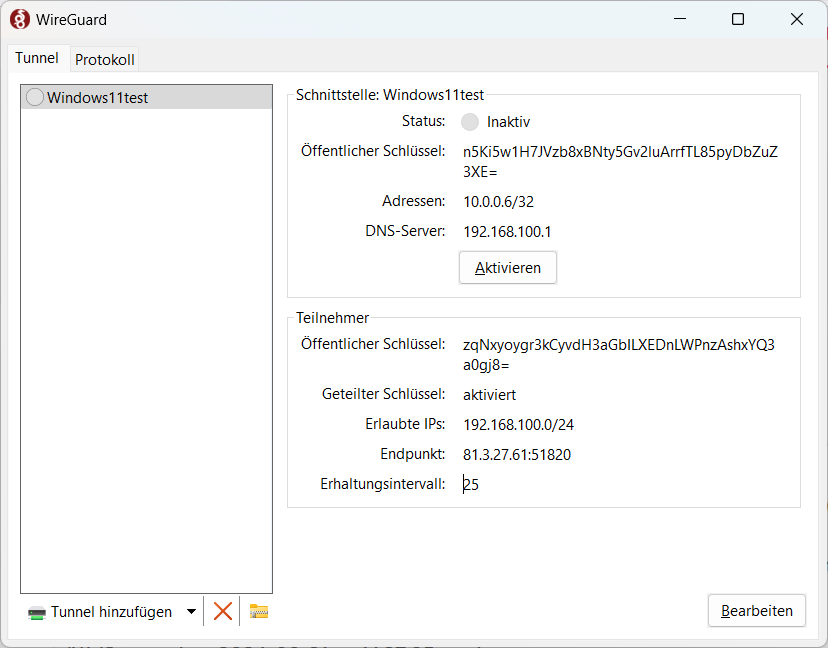The height and width of the screenshot is (648, 828).
Task: Minimize the WireGuard window
Action: pyautogui.click(x=680, y=20)
